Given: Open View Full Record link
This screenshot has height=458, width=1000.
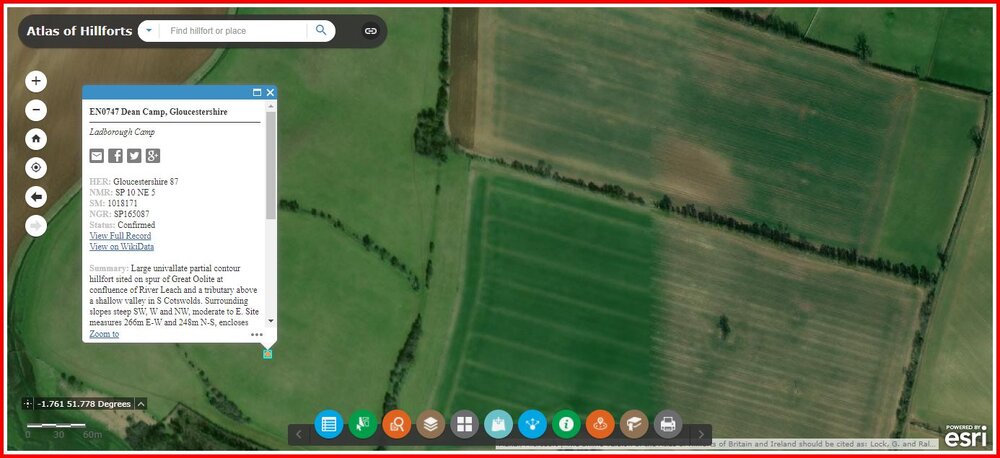Looking at the screenshot, I should [x=121, y=236].
